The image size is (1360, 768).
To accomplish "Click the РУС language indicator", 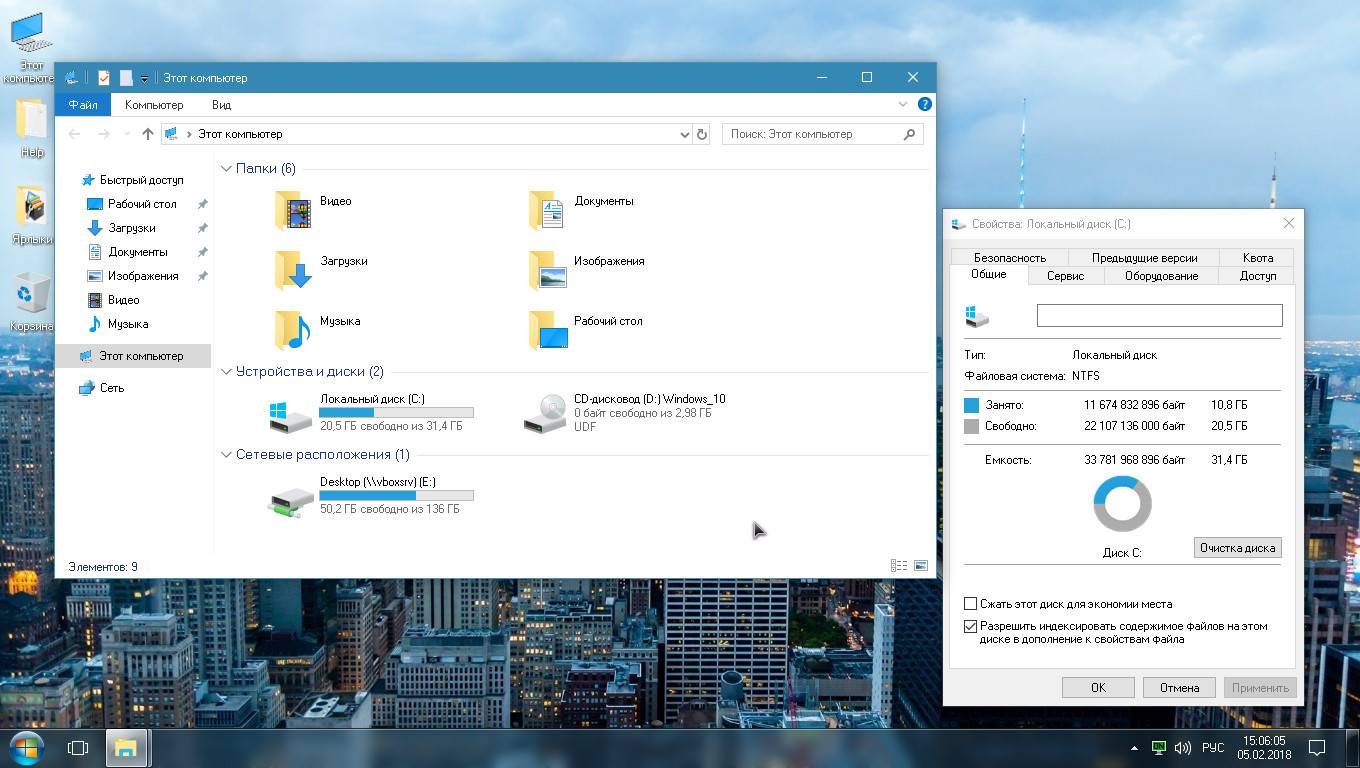I will [1213, 747].
